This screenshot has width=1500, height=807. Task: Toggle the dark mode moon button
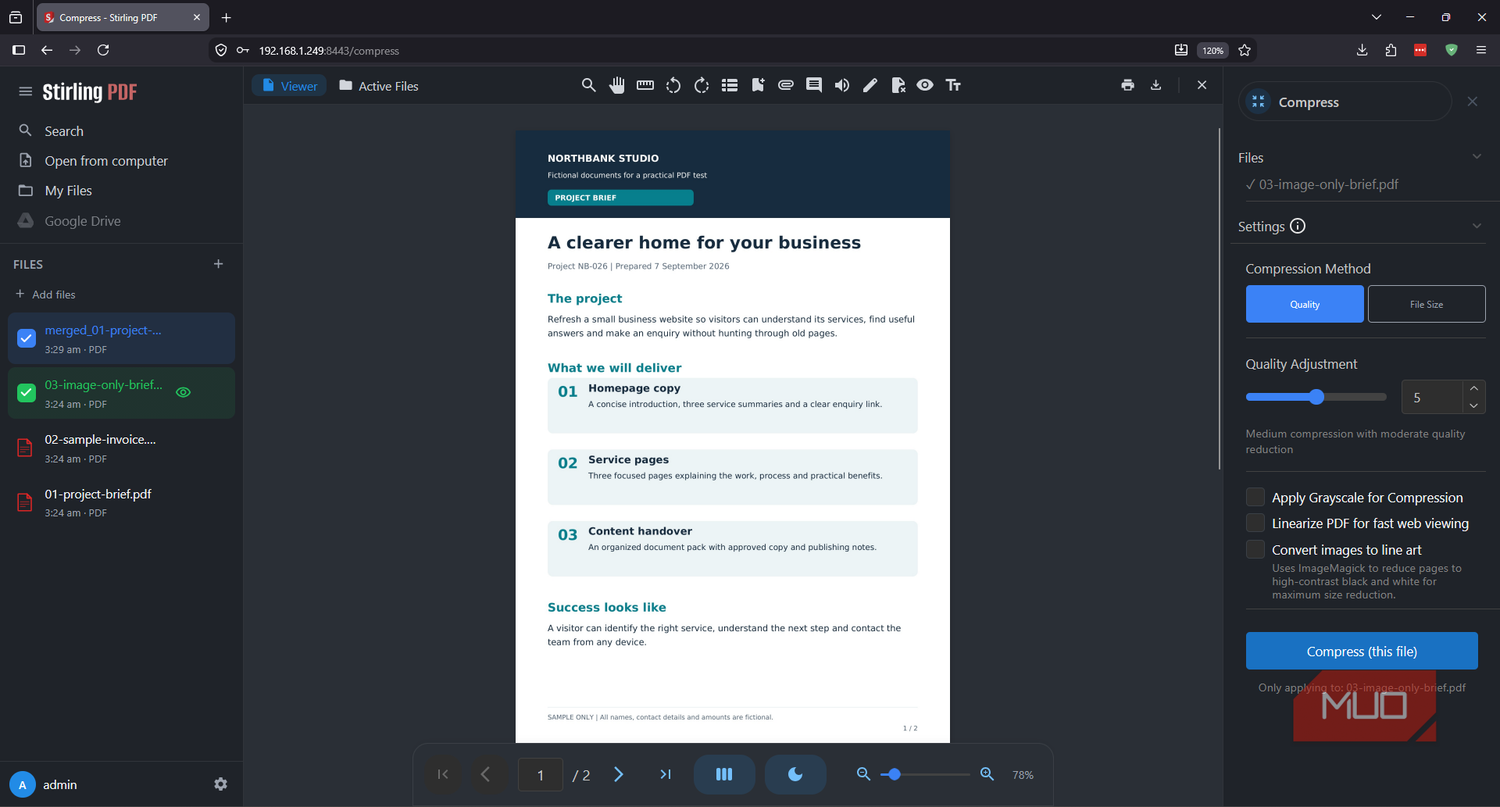pyautogui.click(x=796, y=774)
